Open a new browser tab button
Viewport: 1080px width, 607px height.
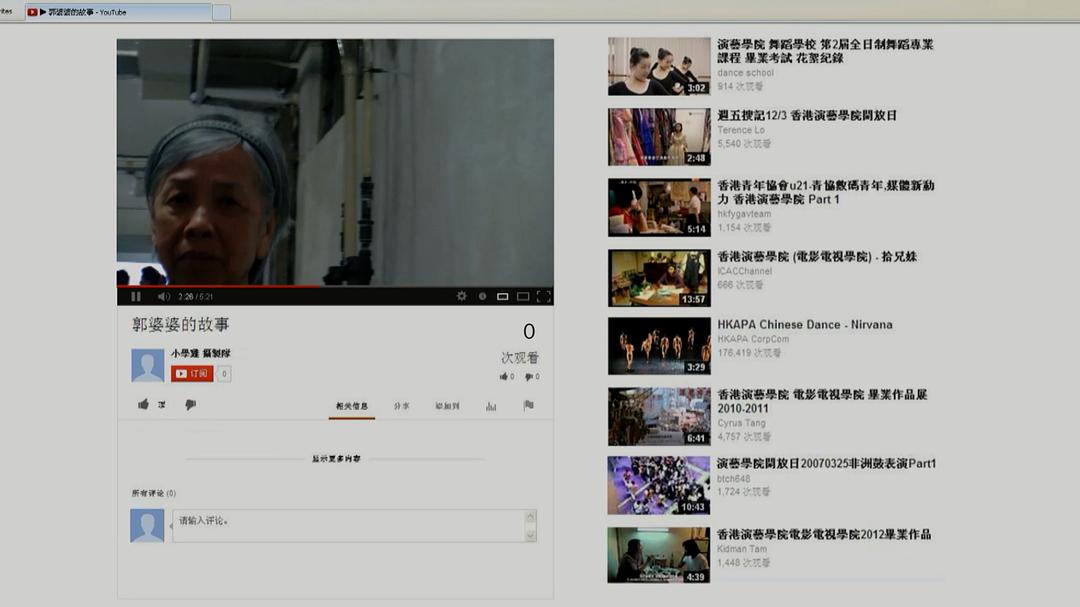click(221, 12)
